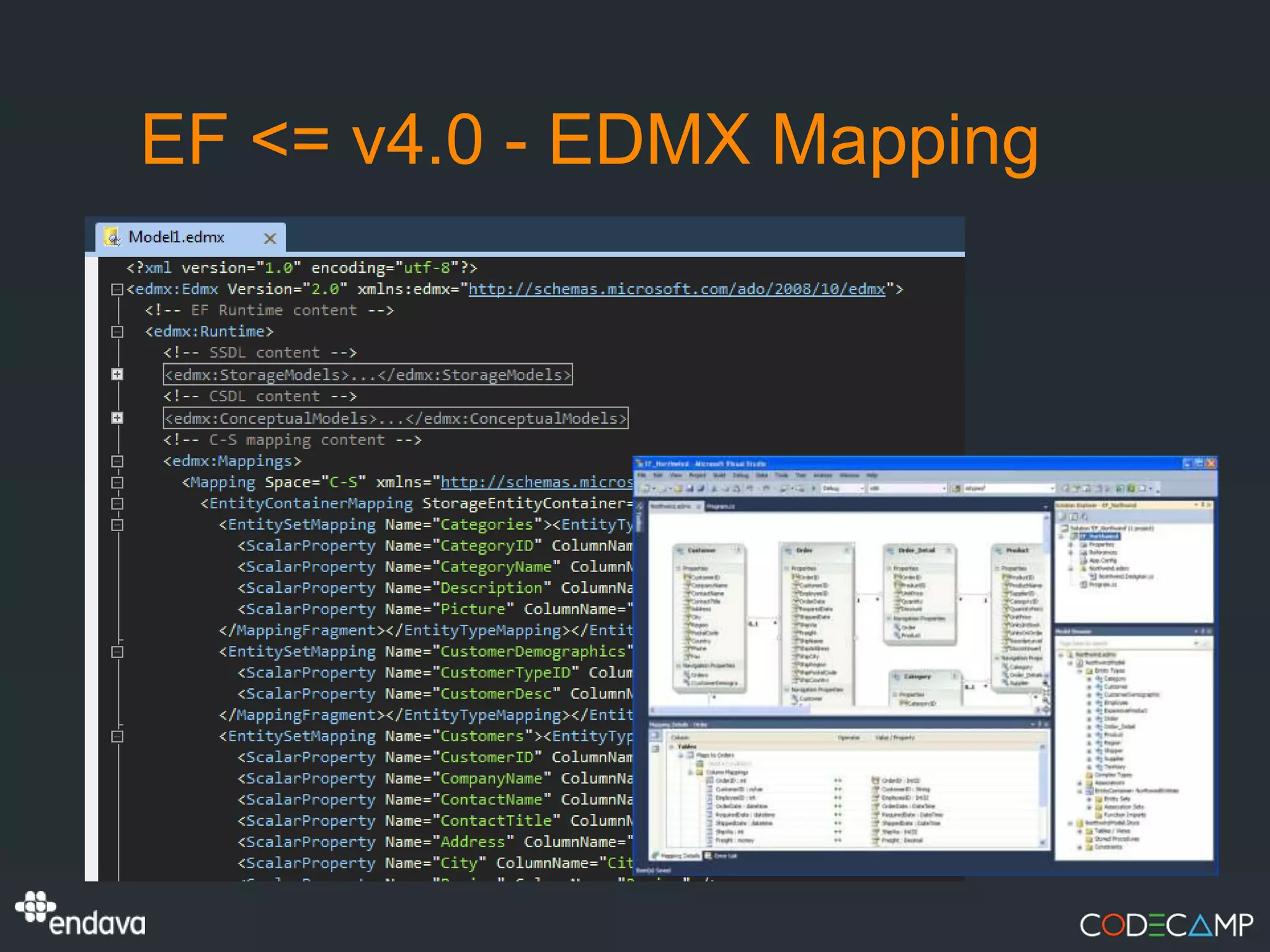
Task: Click the New Project toolbar icon
Action: 646,488
